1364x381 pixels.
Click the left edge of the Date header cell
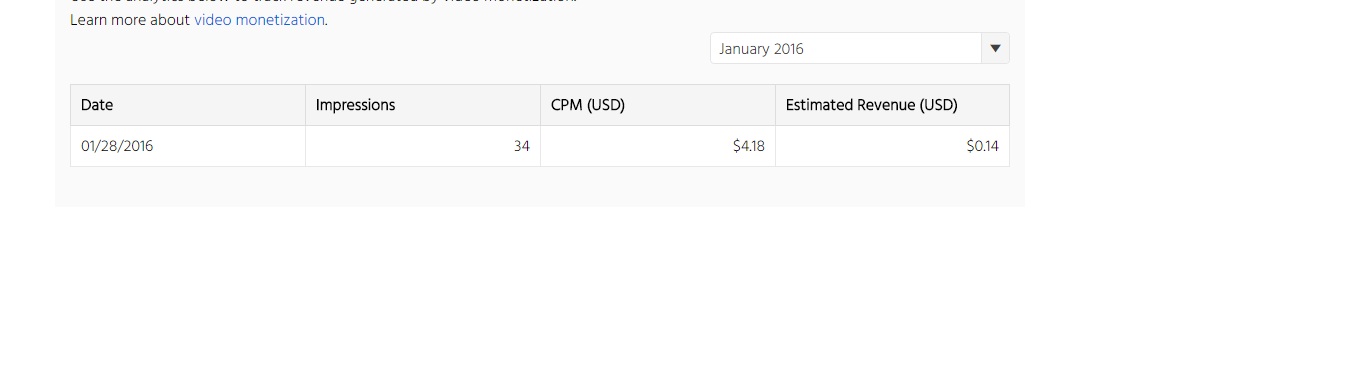[76, 105]
